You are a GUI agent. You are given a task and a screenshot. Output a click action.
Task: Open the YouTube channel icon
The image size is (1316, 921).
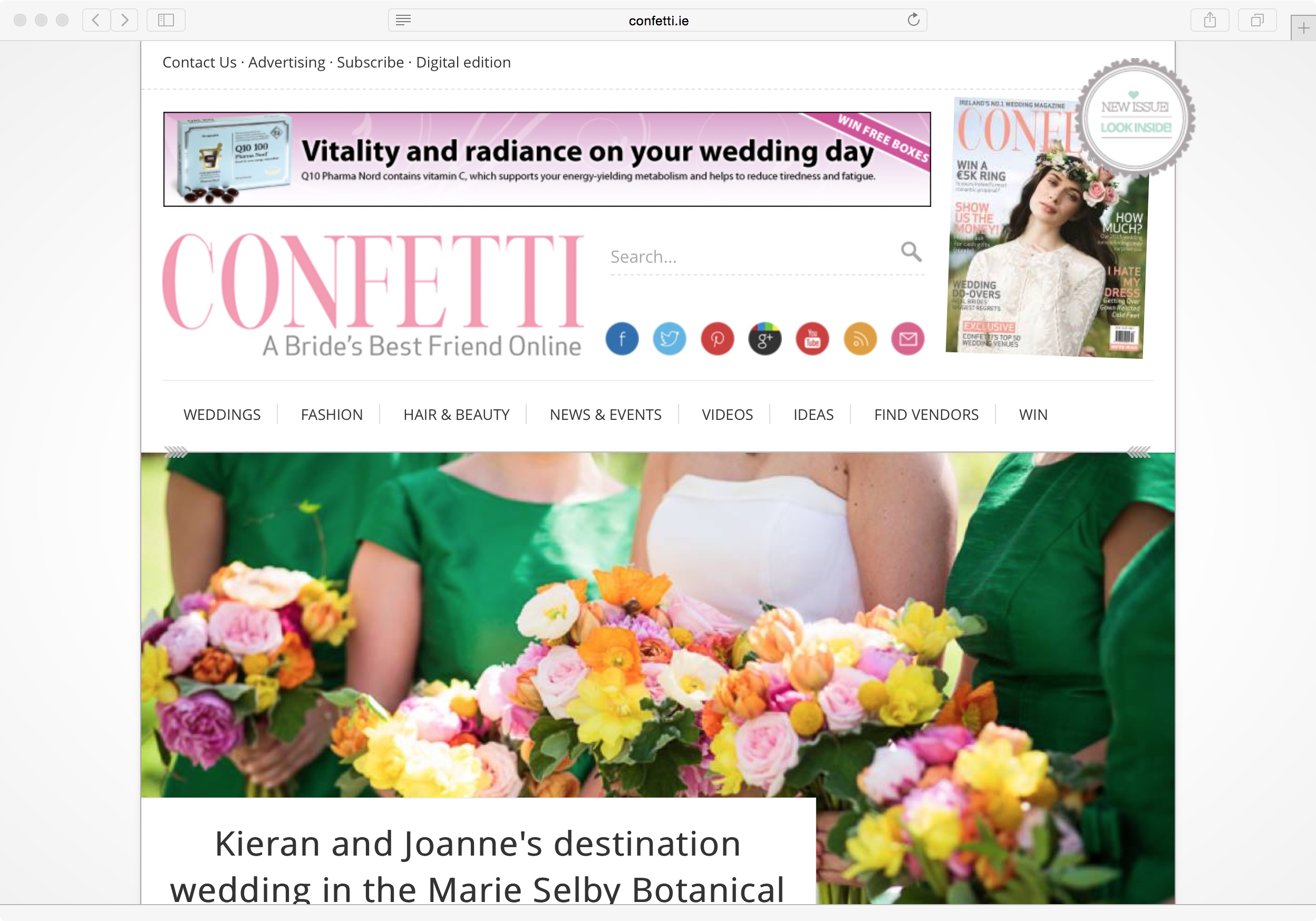[812, 339]
